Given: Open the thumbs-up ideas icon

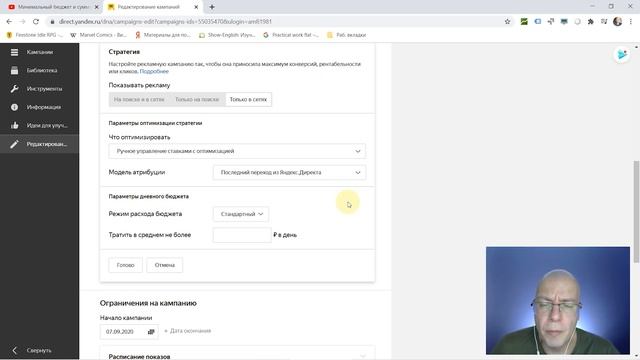Looking at the screenshot, I should 14,125.
